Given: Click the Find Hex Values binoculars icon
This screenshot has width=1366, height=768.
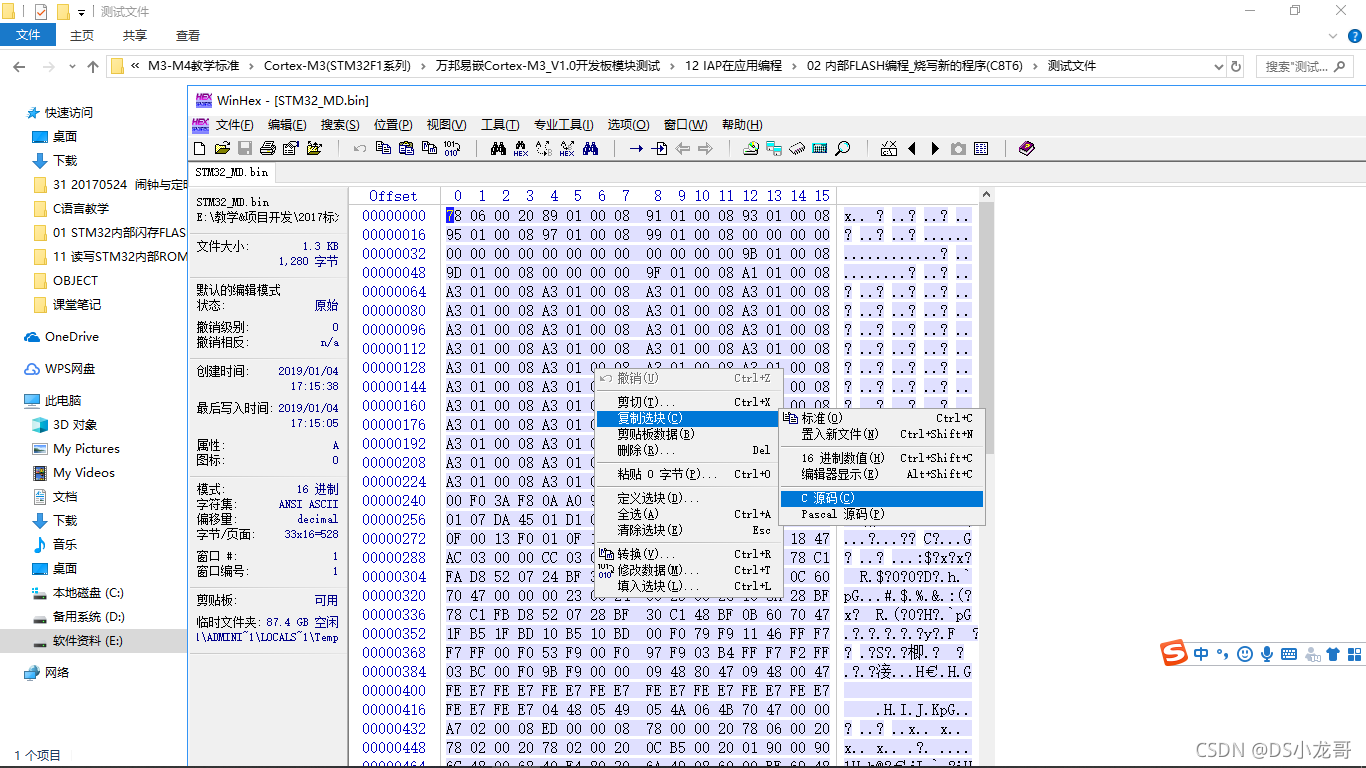Looking at the screenshot, I should [x=521, y=148].
